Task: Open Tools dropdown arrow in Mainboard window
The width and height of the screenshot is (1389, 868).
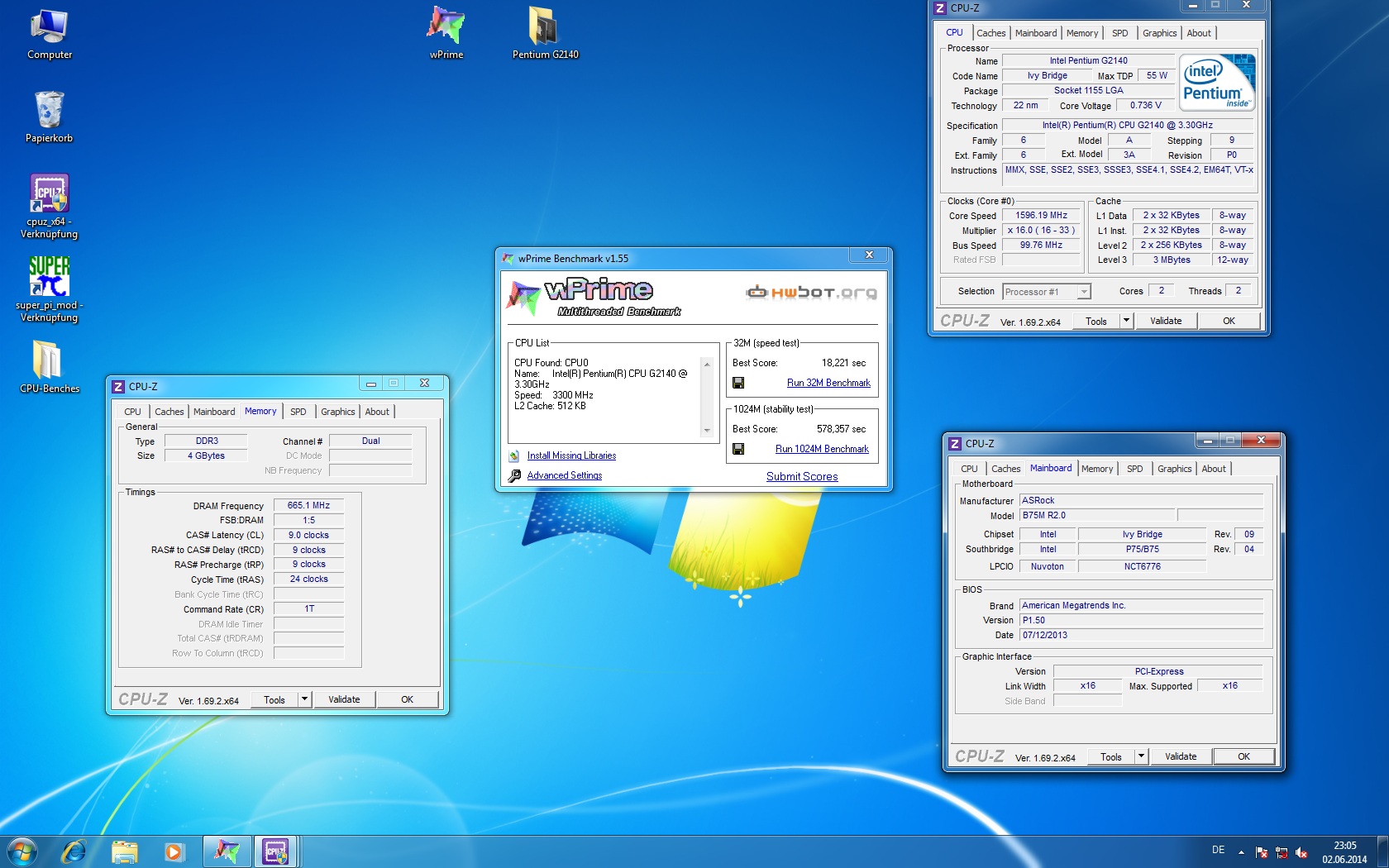Action: point(1141,756)
